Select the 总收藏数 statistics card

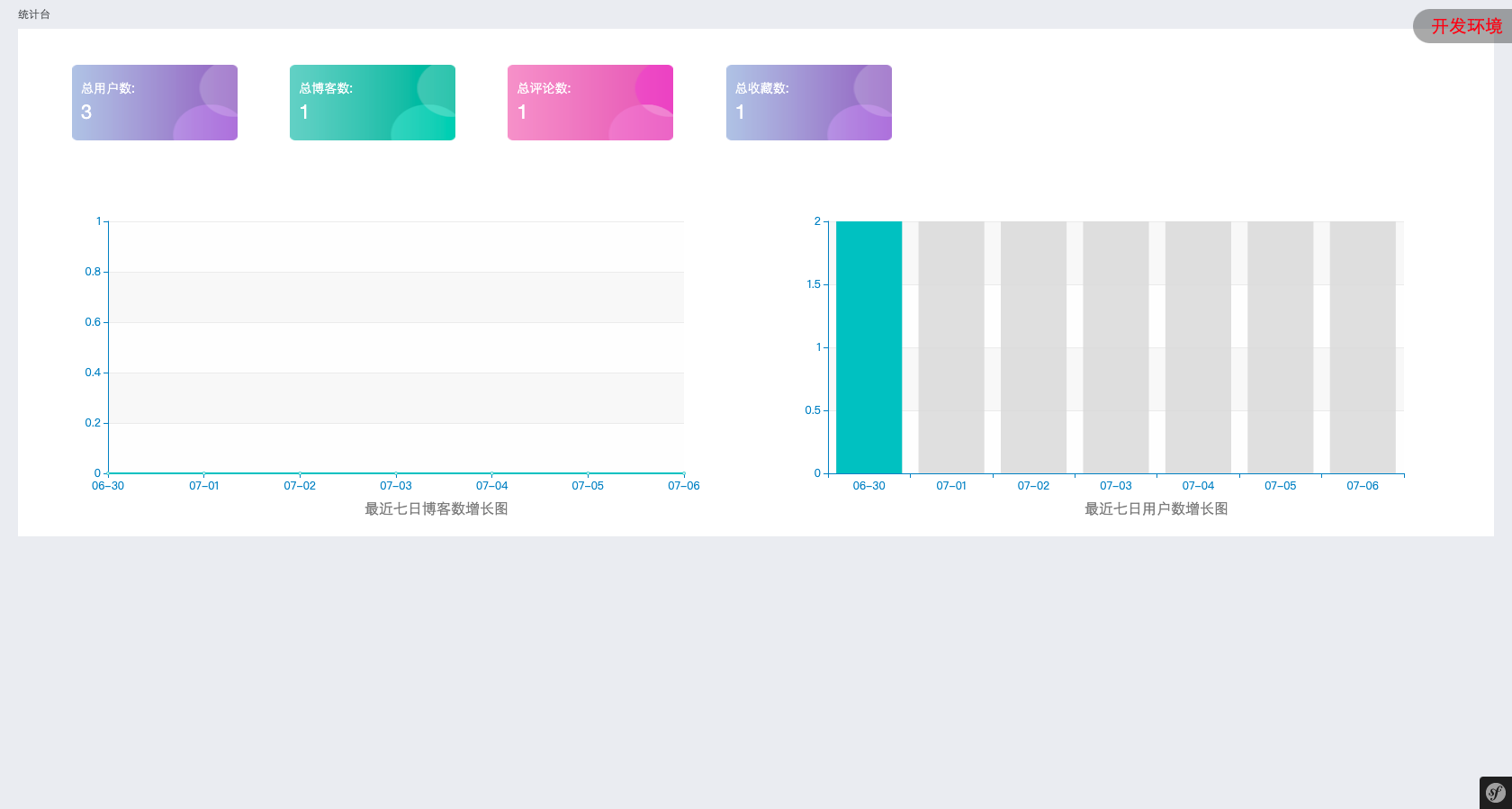pyautogui.click(x=808, y=103)
